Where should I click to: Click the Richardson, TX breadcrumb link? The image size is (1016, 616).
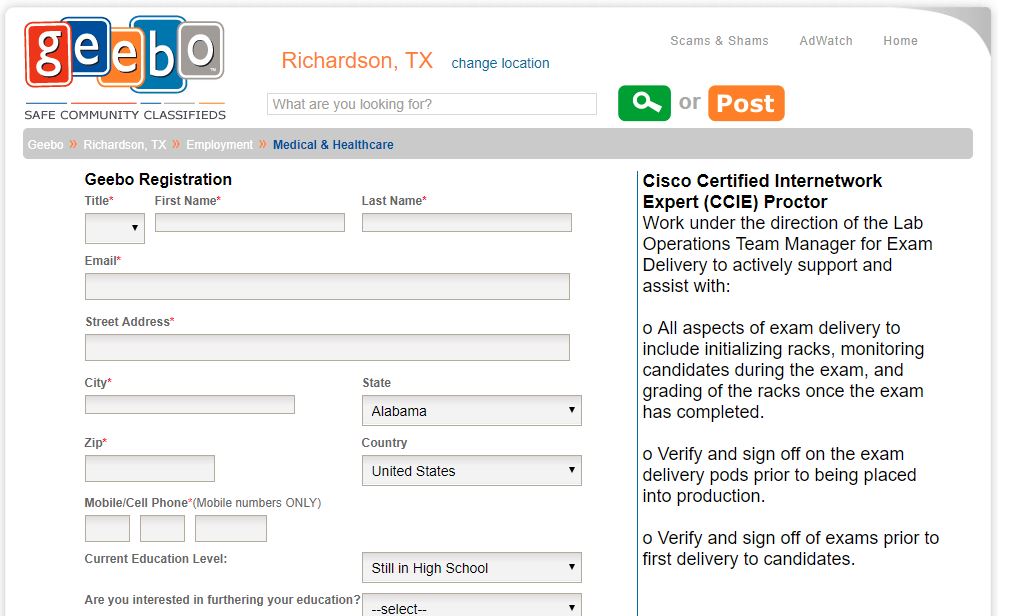click(124, 144)
